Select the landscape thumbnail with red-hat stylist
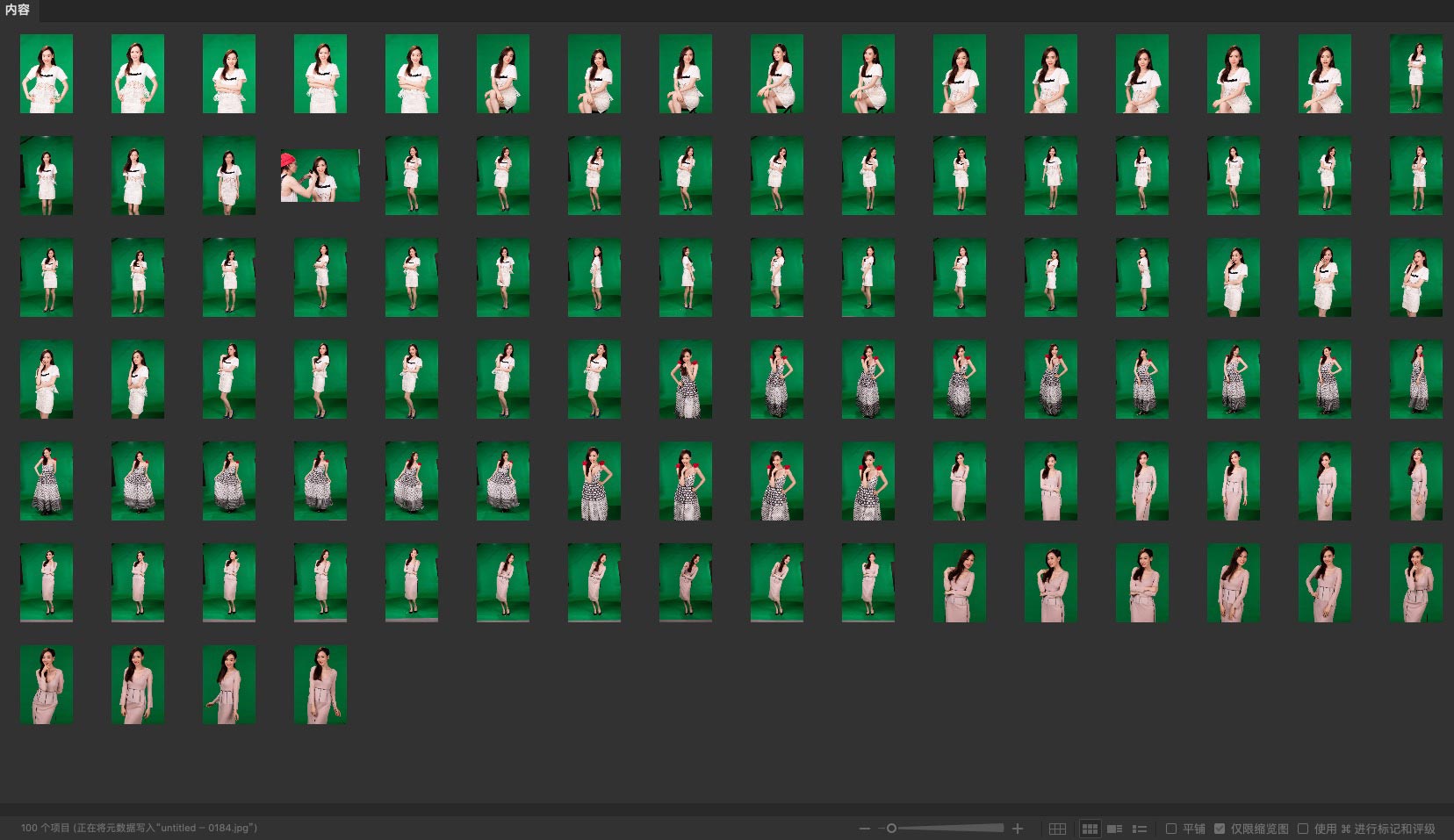Image resolution: width=1454 pixels, height=840 pixels. 320,176
